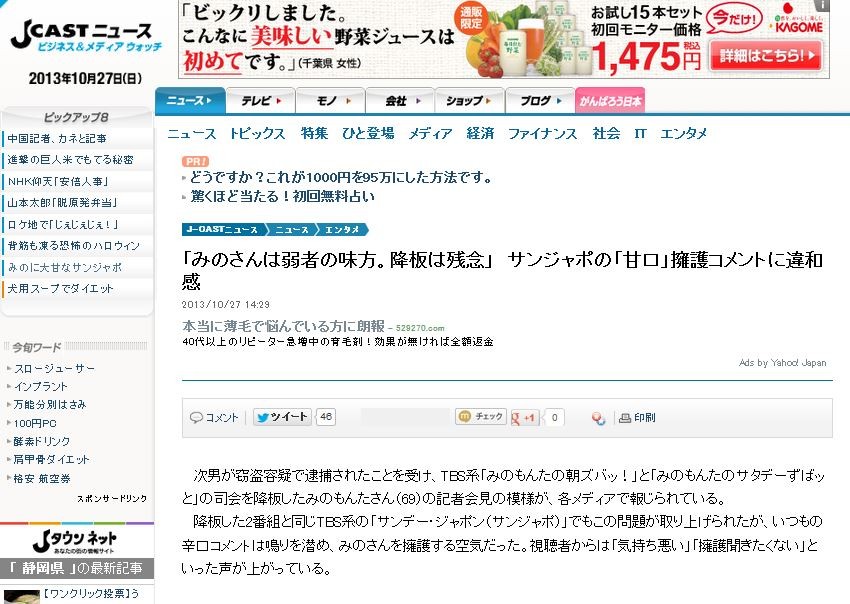850x604 pixels.
Task: Click the bookmark globe icon beside 印刷
Action: [x=598, y=418]
